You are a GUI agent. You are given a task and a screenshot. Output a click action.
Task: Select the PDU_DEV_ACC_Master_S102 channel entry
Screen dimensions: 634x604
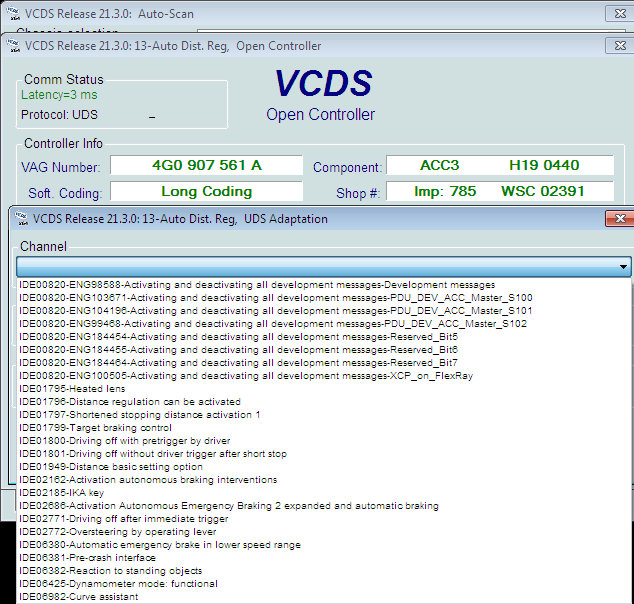coord(323,324)
